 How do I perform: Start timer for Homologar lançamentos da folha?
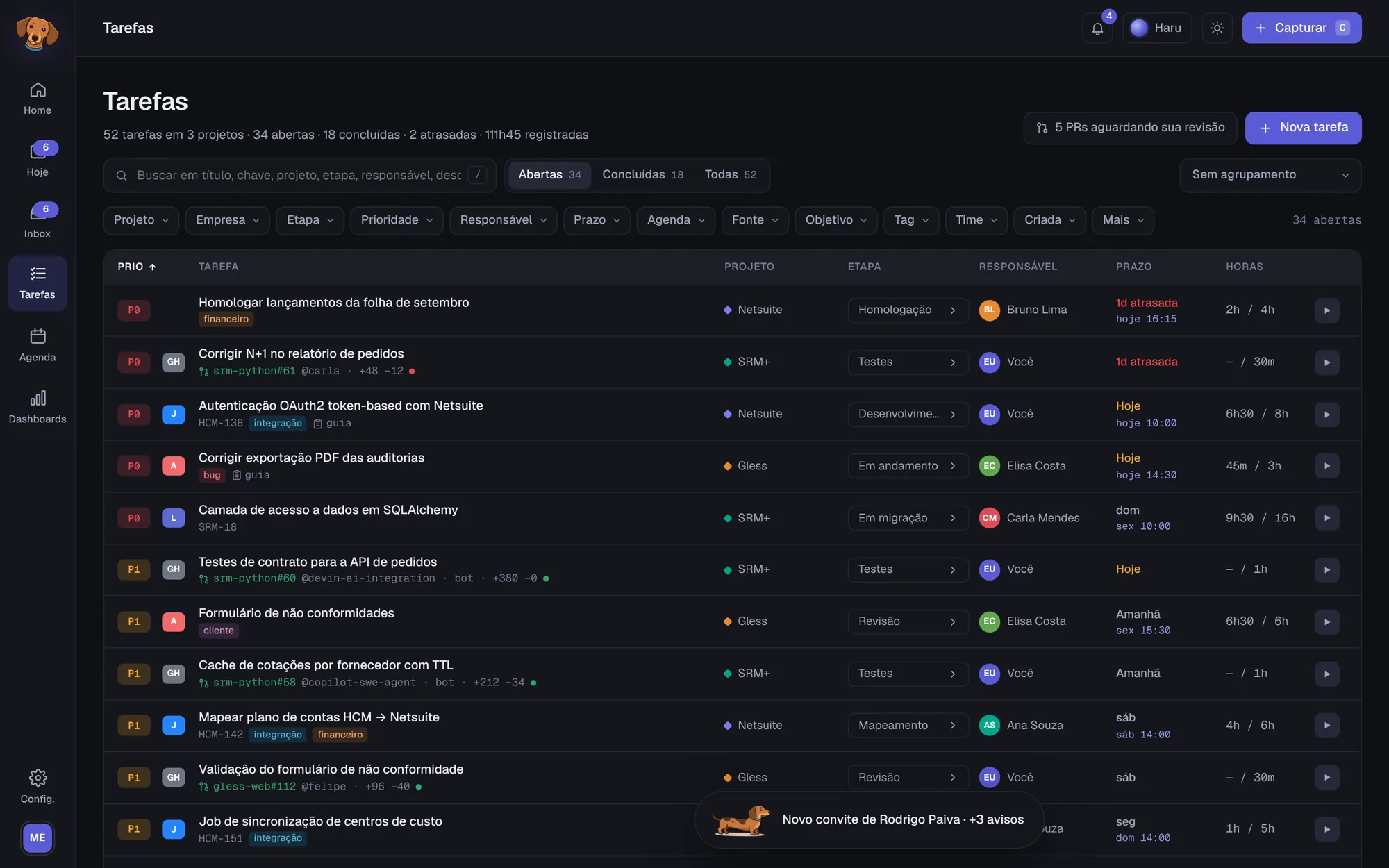(1326, 310)
